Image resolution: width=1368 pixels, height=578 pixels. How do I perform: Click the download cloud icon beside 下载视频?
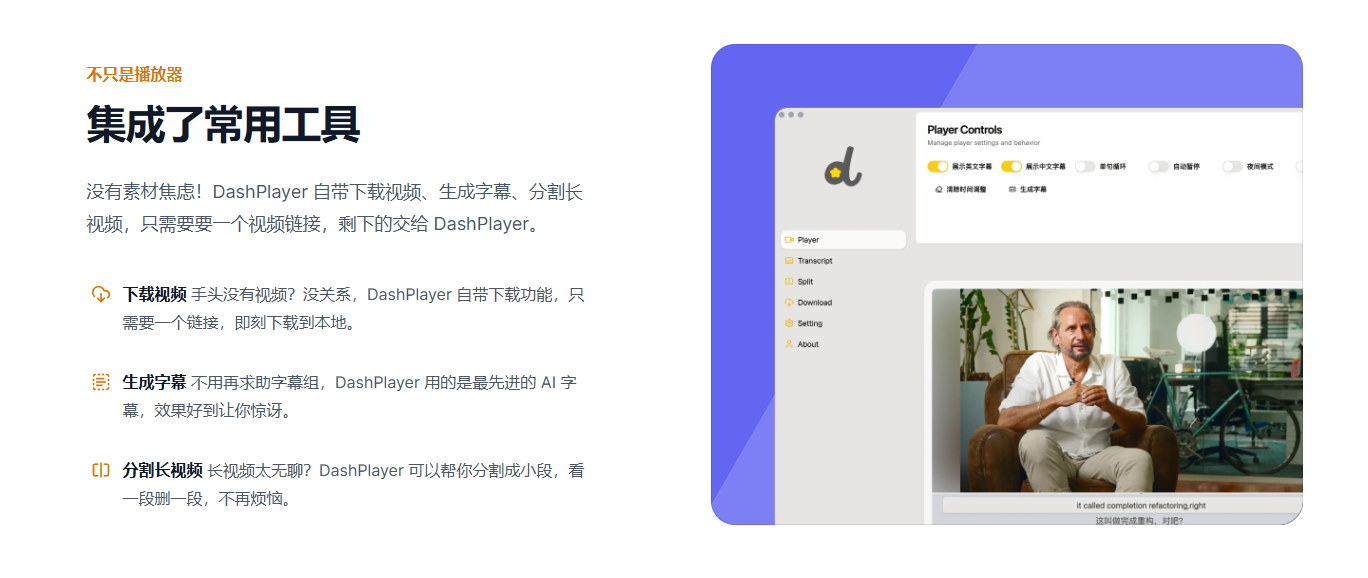(100, 294)
